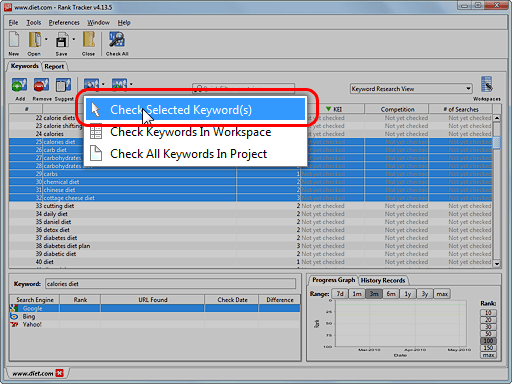This screenshot has width=512, height=384.
Task: Set graph Rank limit to 10
Action: point(488,313)
